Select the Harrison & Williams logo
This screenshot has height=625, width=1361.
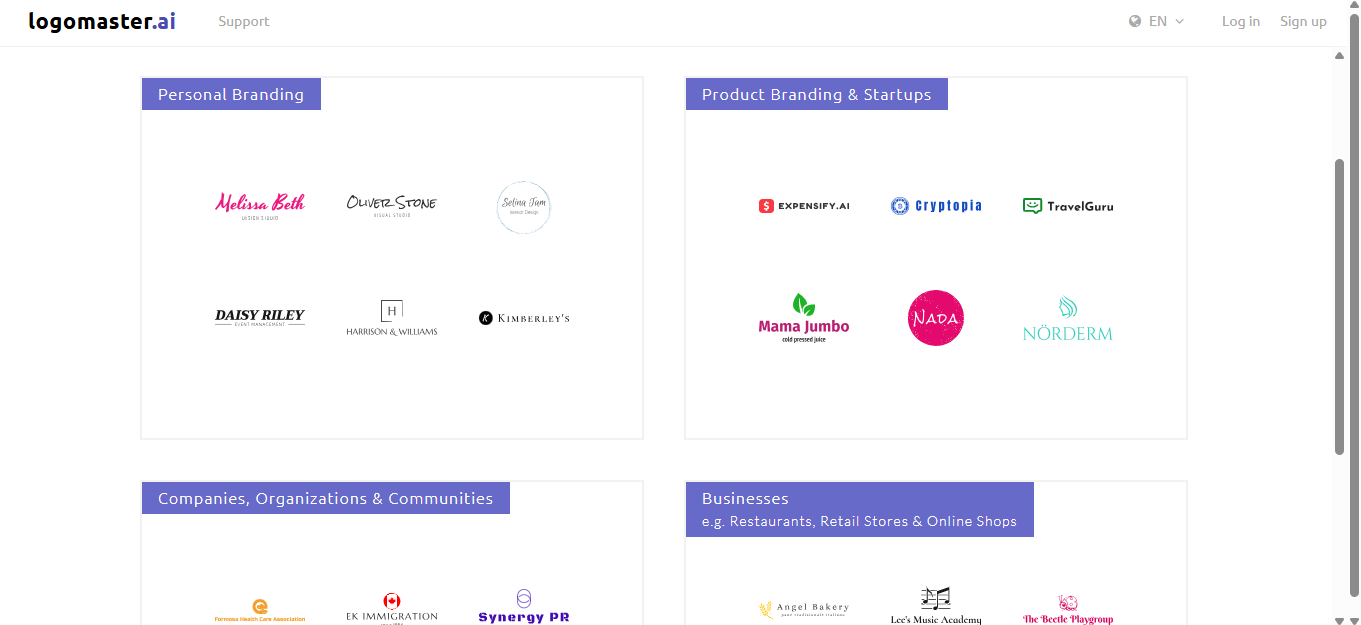392,318
